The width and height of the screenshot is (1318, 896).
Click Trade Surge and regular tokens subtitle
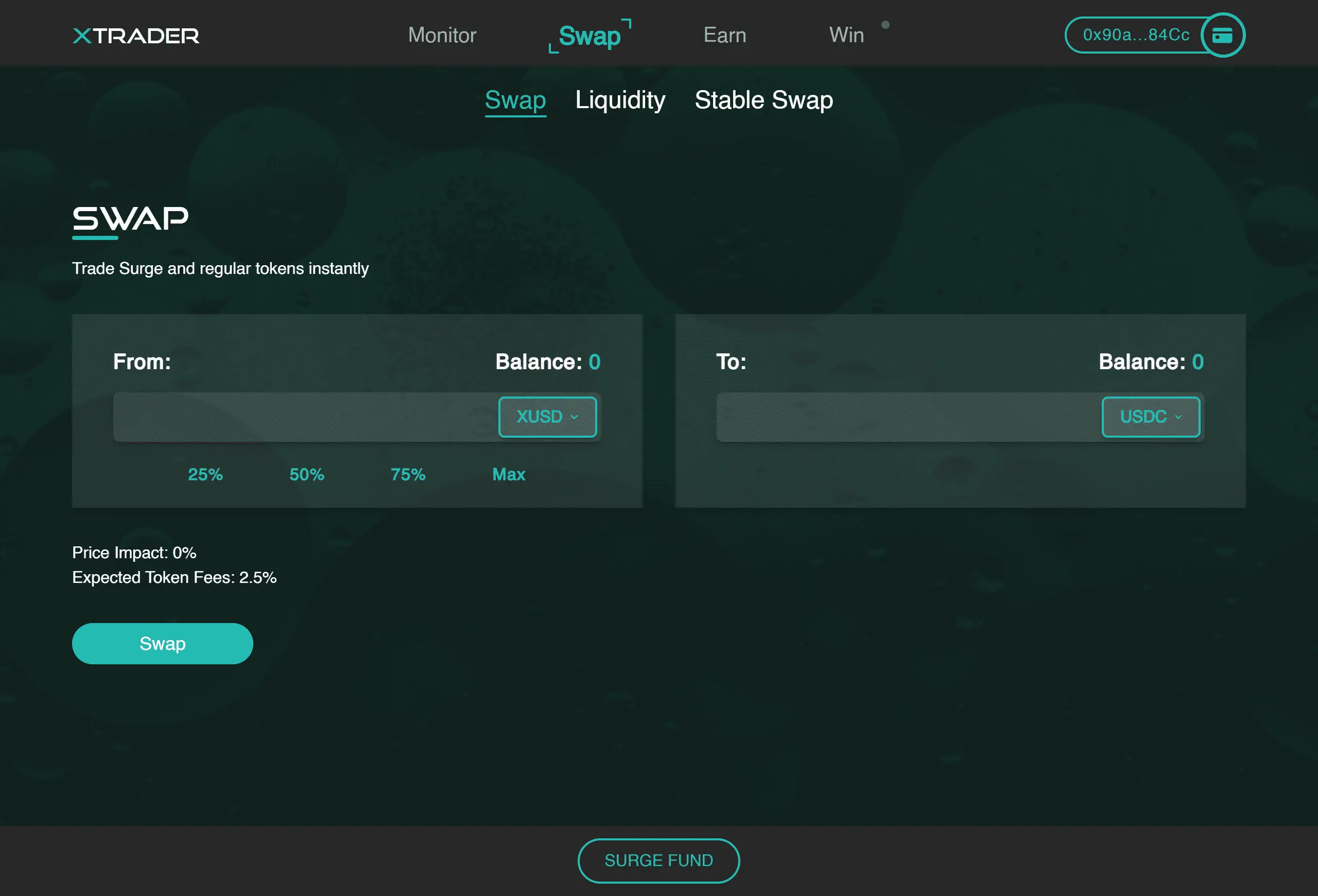(x=220, y=268)
